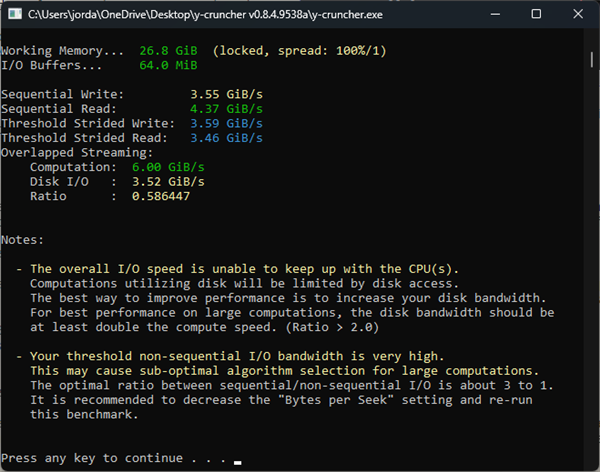Click the Notes: heading text
600x472 pixels.
(x=23, y=240)
